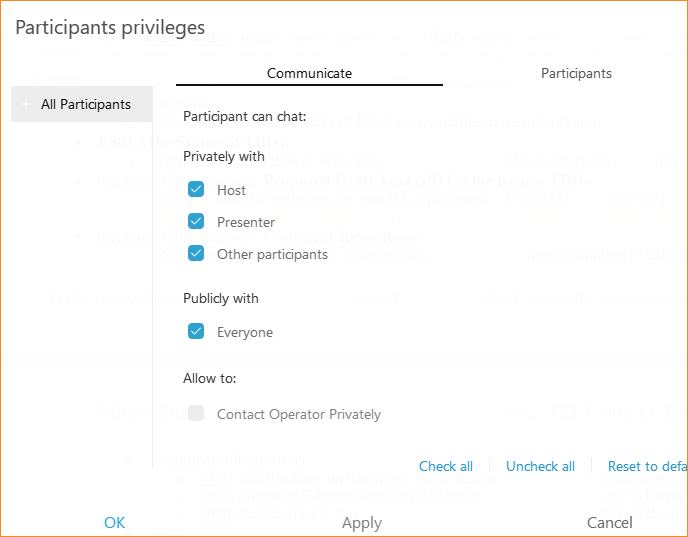Click the Check all link
The image size is (688, 537).
[446, 466]
